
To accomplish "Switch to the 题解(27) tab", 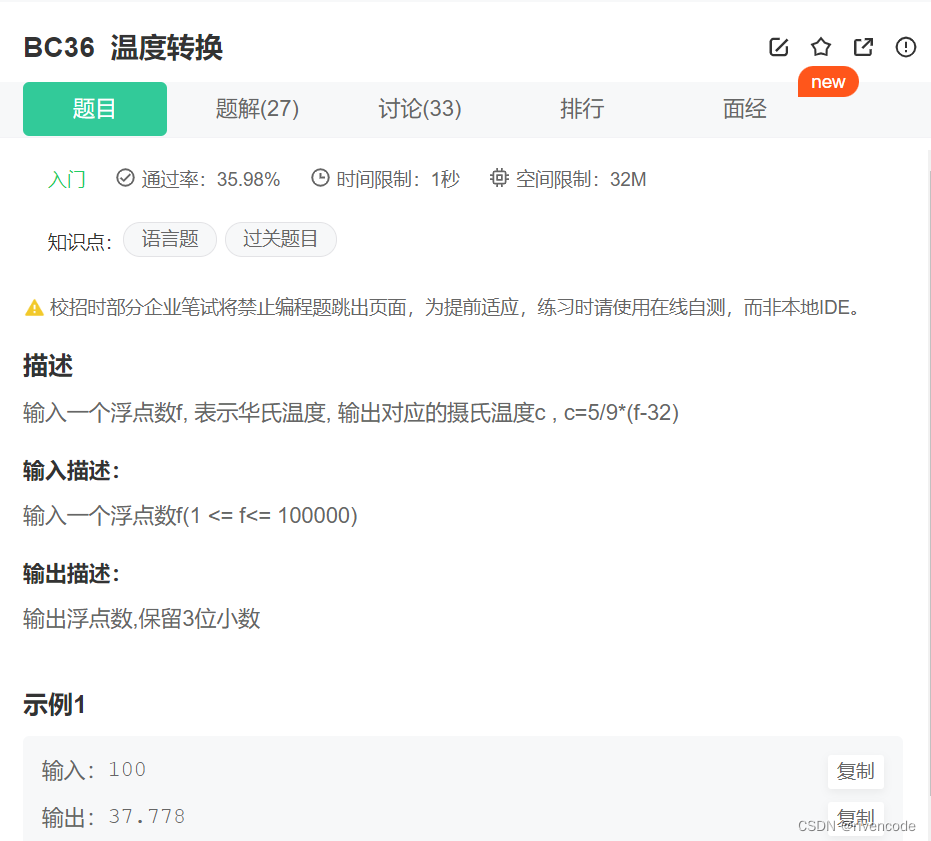I will point(257,109).
